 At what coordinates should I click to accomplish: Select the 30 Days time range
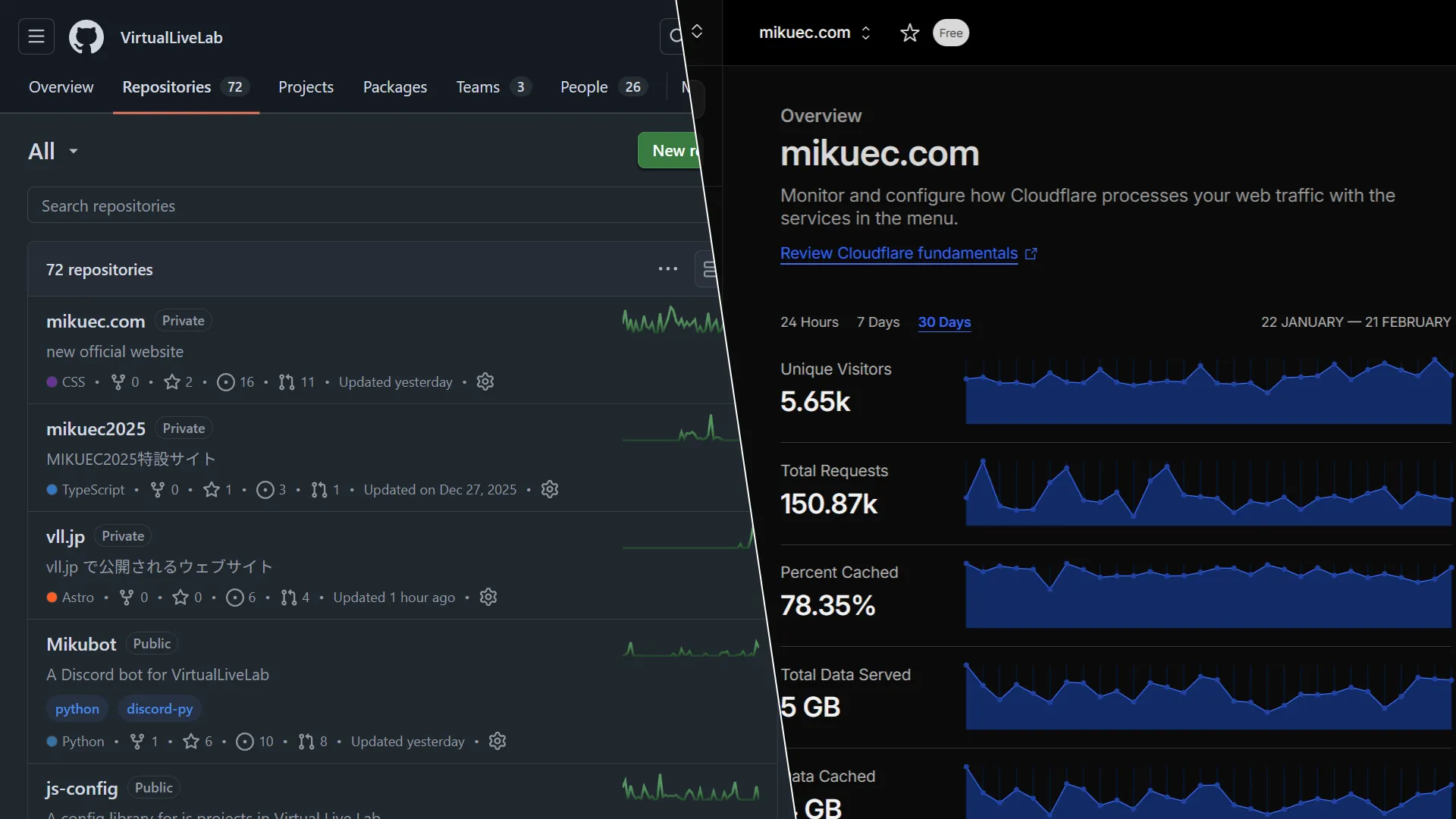pos(944,322)
